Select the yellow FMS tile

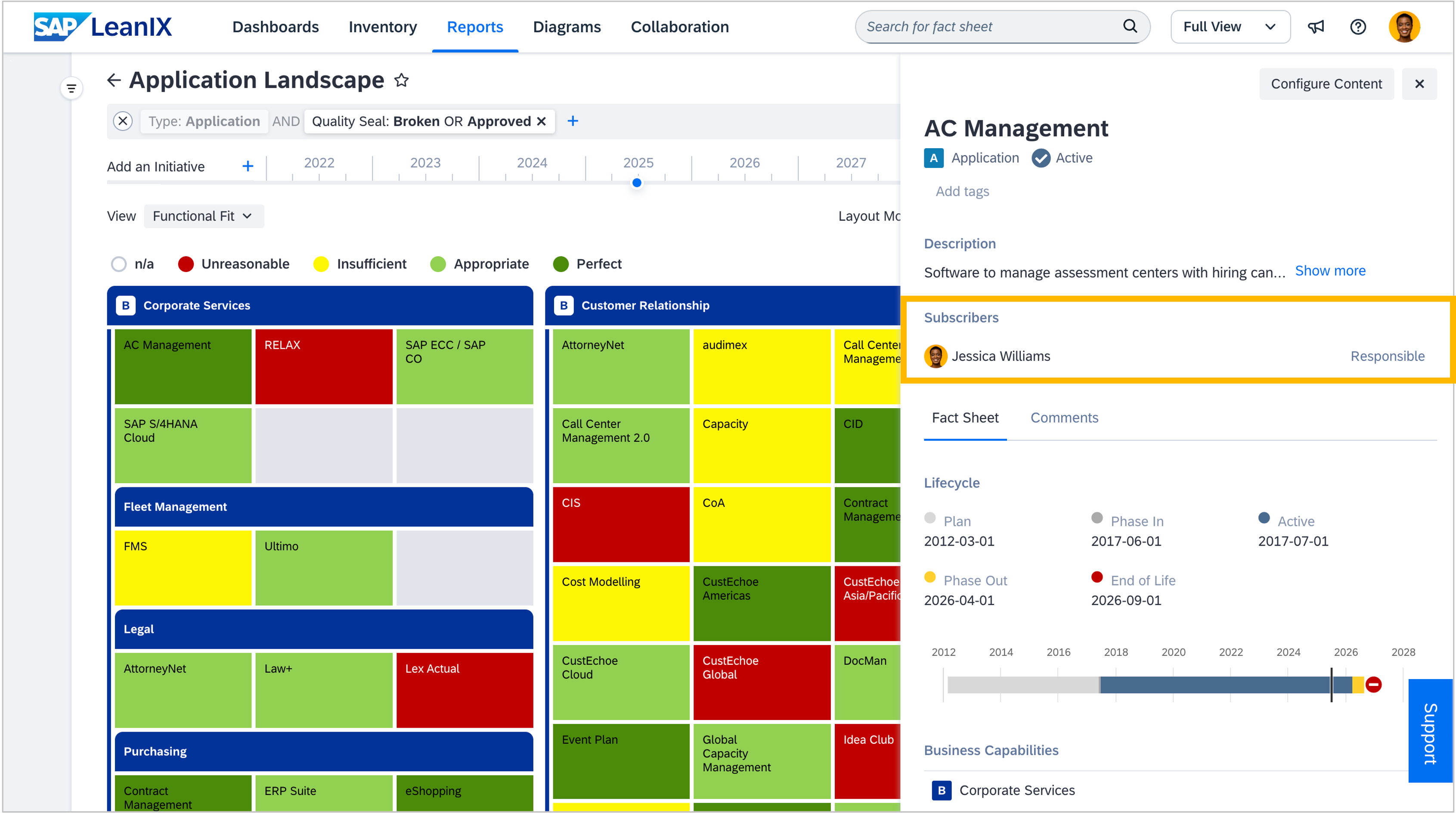click(183, 568)
